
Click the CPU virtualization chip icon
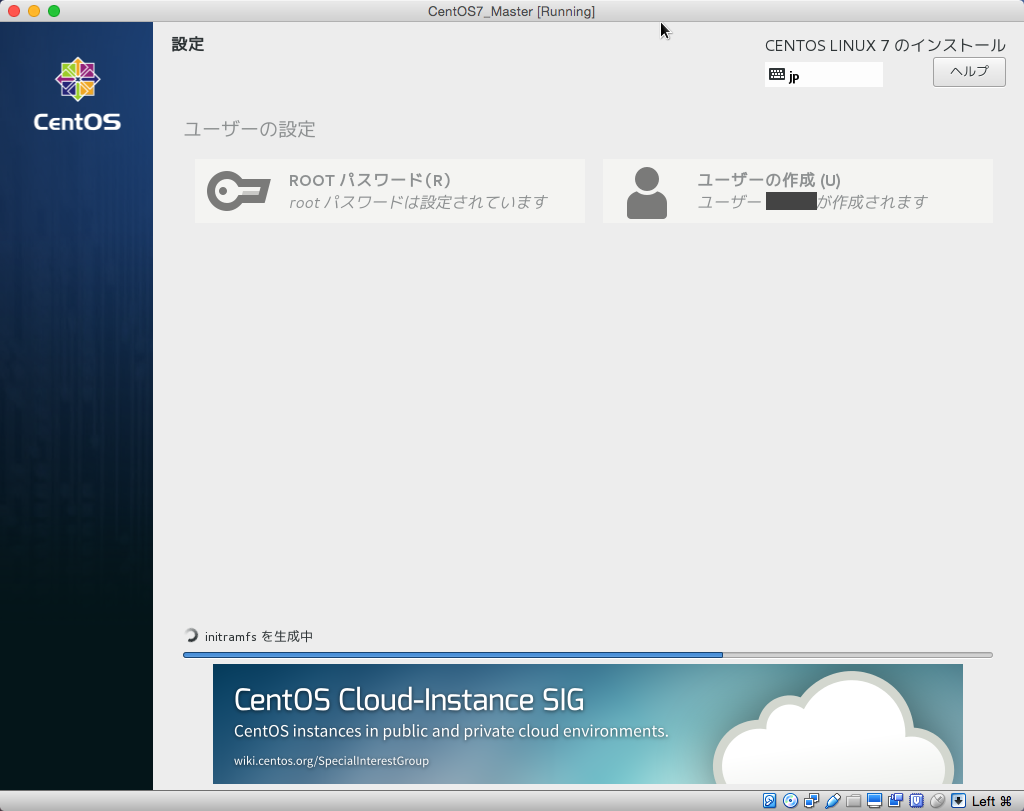pyautogui.click(x=916, y=801)
